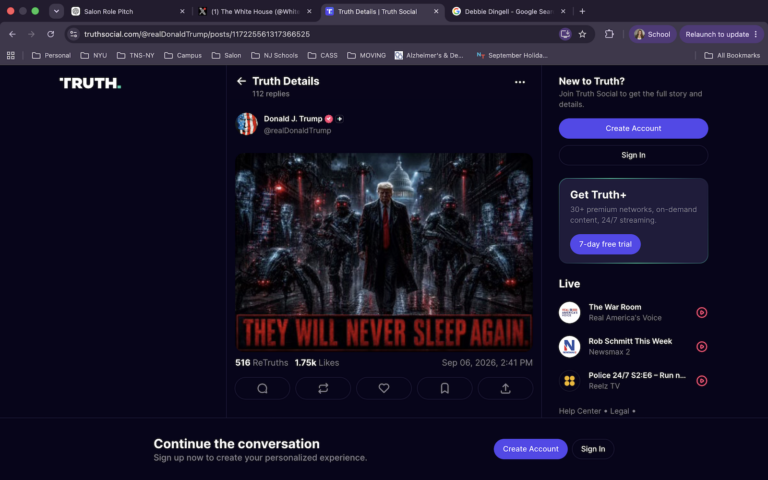This screenshot has width=768, height=480.
Task: Click the share upload icon
Action: click(x=505, y=388)
